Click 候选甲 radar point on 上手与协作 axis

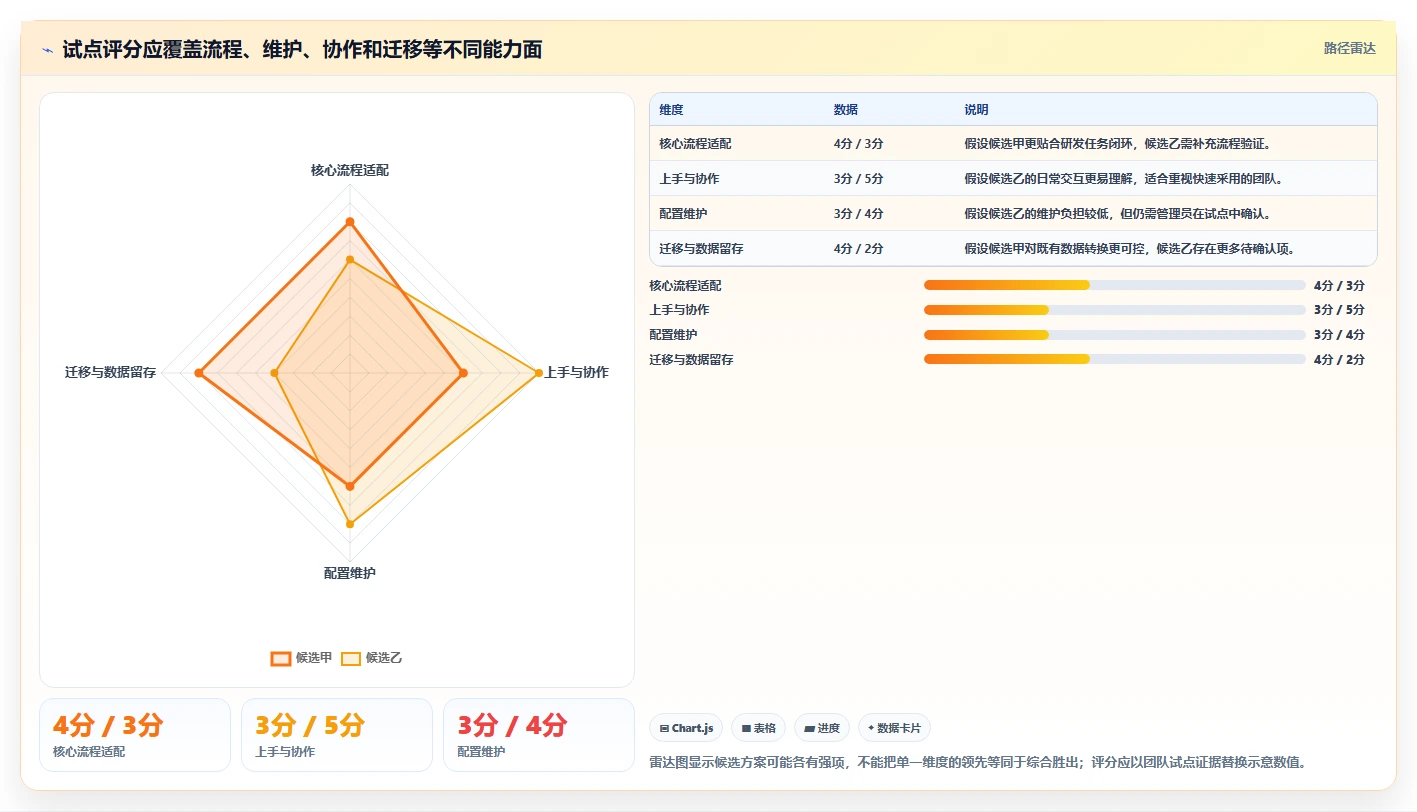click(x=463, y=373)
